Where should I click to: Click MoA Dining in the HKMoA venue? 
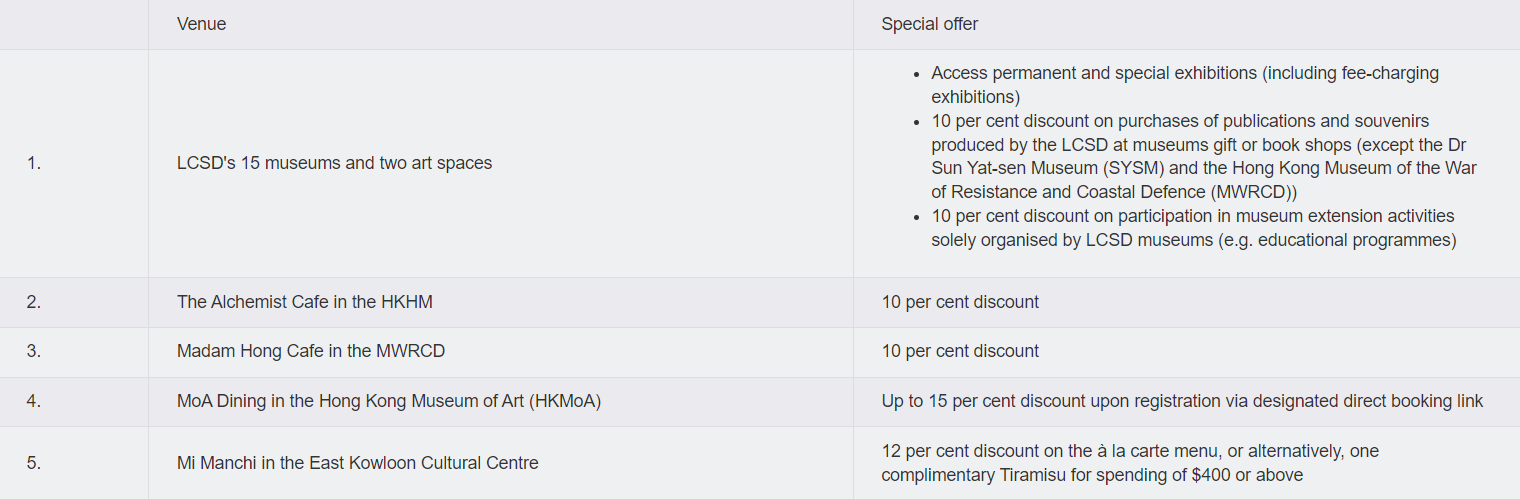(388, 402)
